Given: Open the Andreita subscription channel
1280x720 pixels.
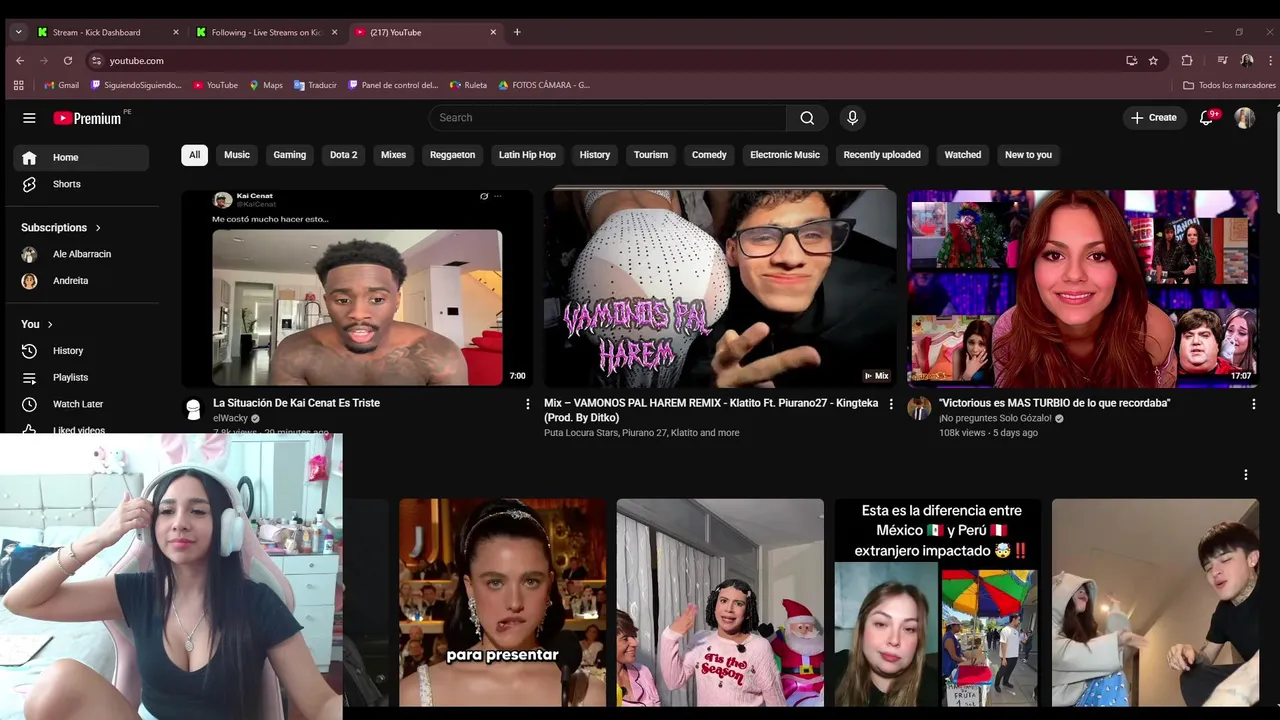Looking at the screenshot, I should (81, 281).
